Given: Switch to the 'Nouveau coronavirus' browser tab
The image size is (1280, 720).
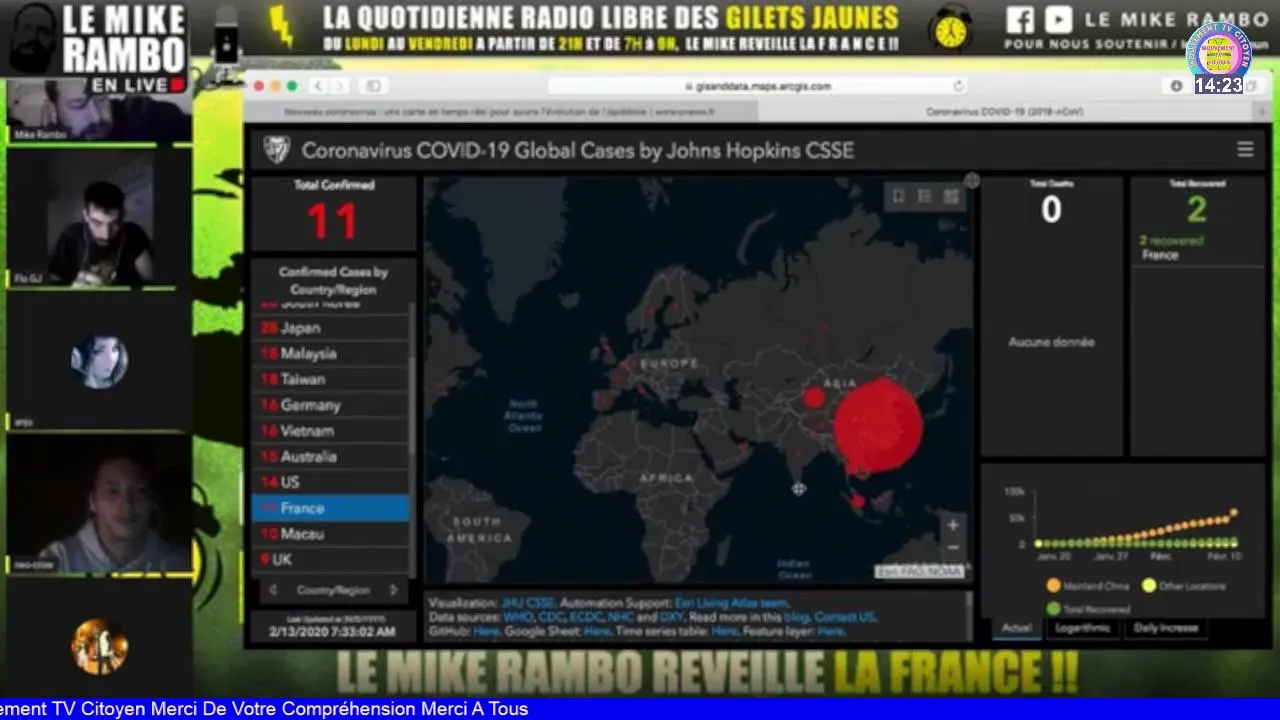Looking at the screenshot, I should click(x=500, y=112).
